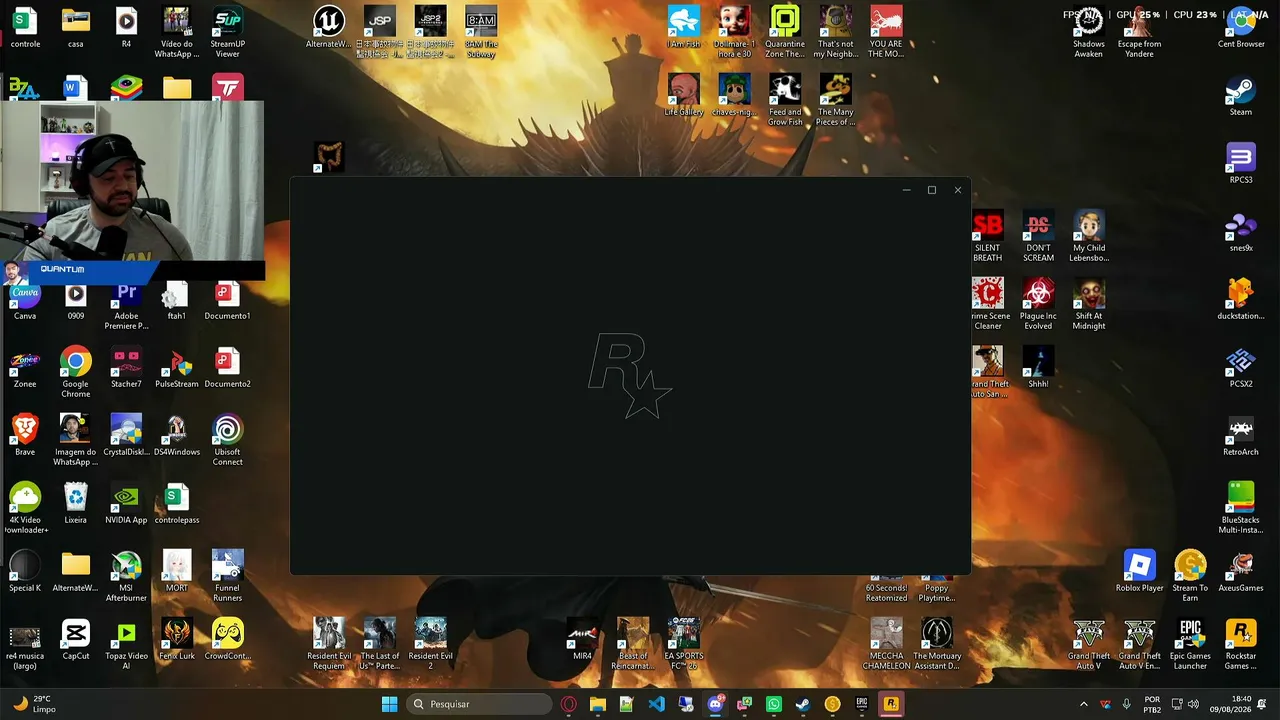Open Discord from the taskbar

[715, 704]
